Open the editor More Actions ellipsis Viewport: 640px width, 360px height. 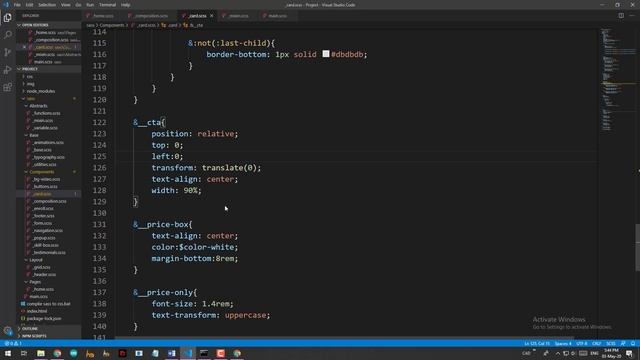tap(632, 16)
